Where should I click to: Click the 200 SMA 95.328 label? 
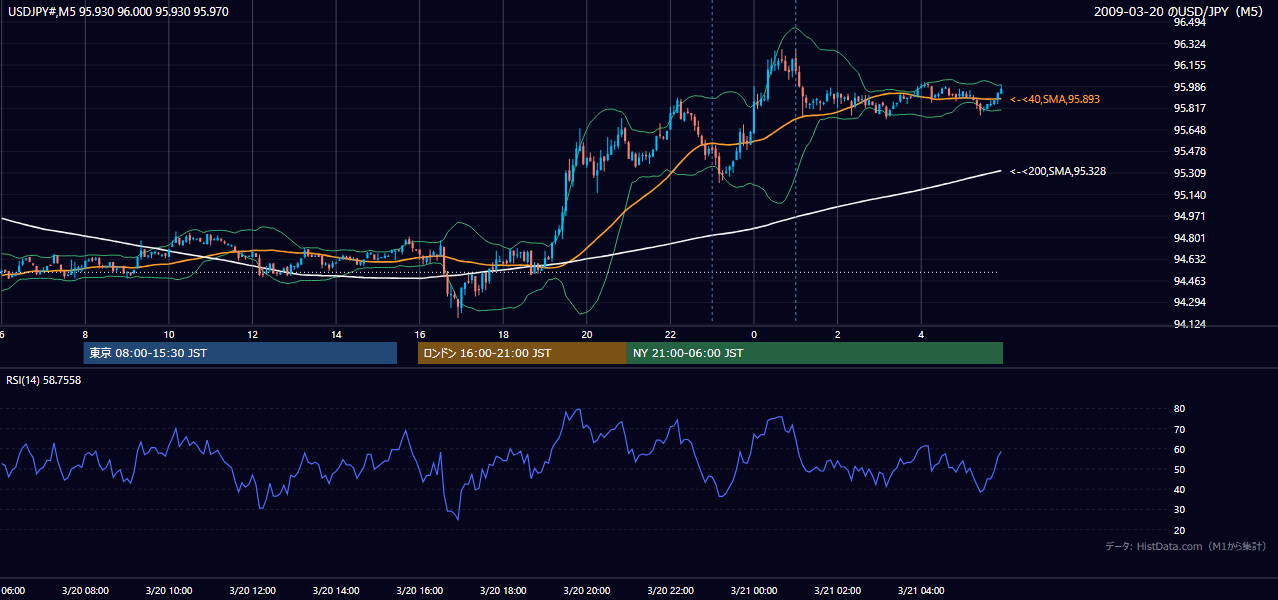click(x=1058, y=171)
